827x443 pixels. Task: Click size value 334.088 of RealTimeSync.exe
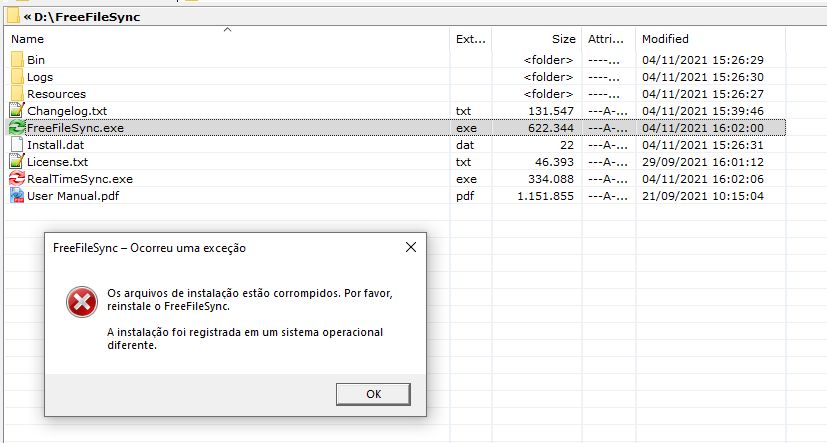pos(551,179)
